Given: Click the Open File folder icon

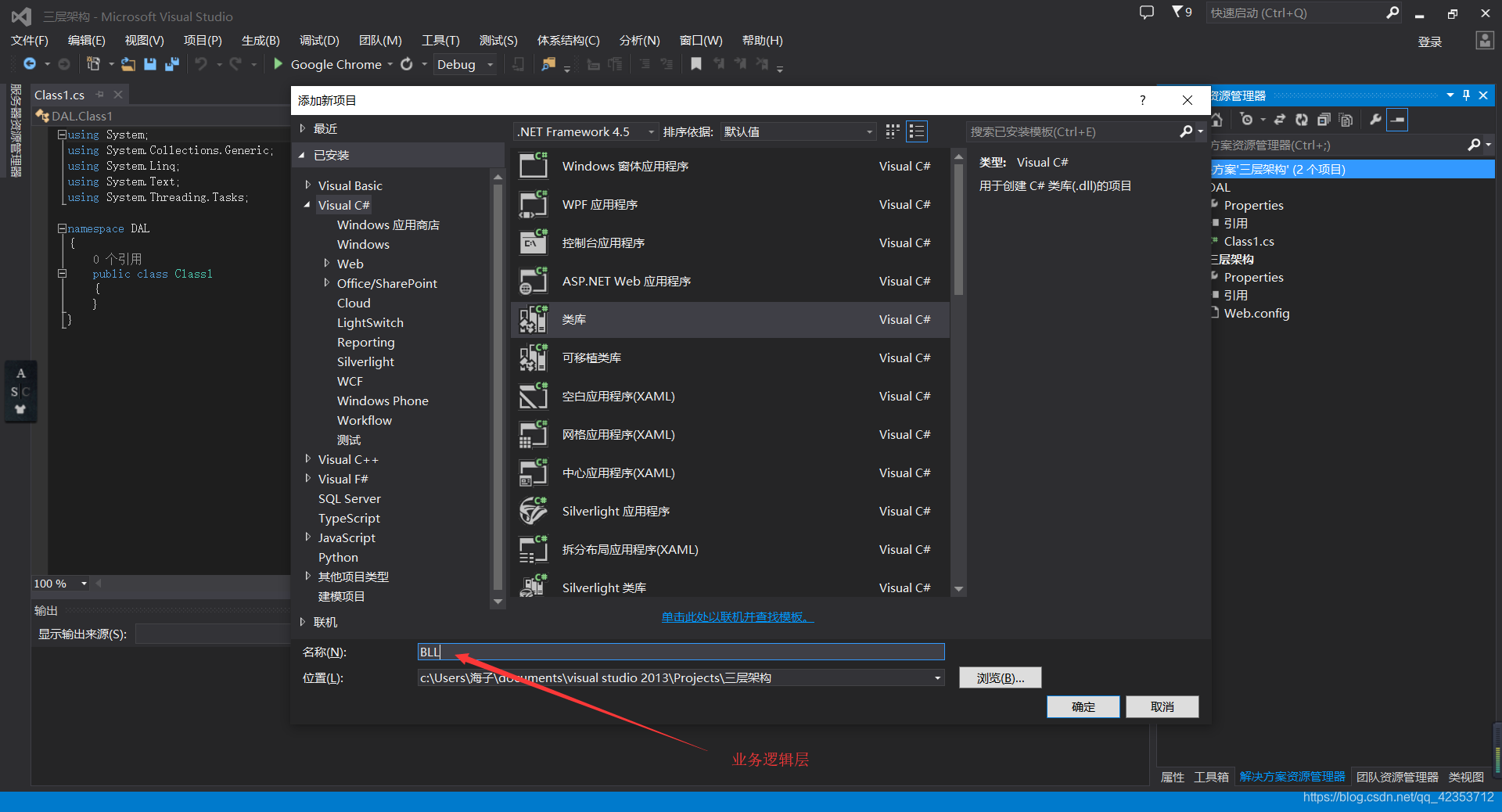Looking at the screenshot, I should (x=128, y=64).
